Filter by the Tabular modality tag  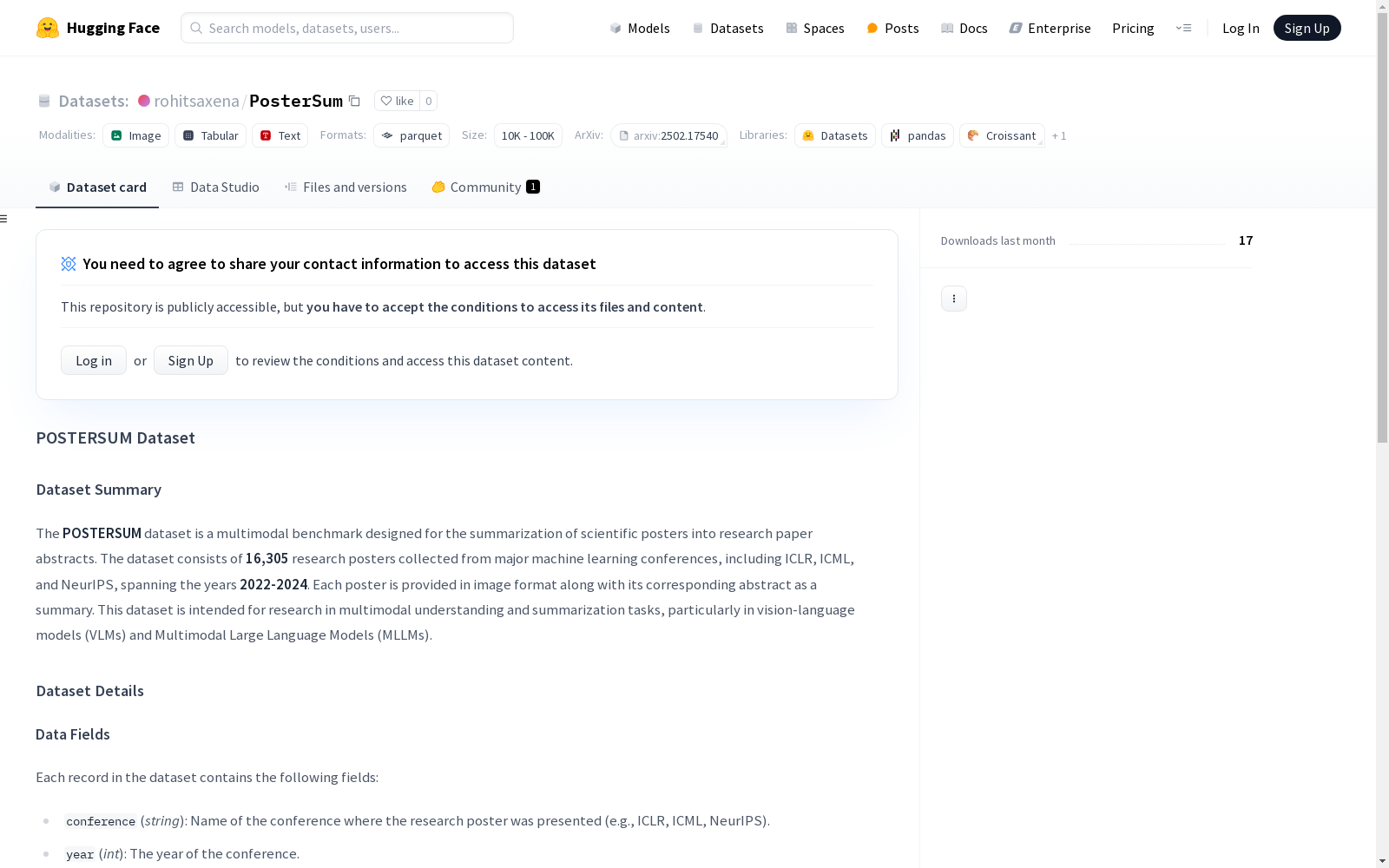click(210, 135)
